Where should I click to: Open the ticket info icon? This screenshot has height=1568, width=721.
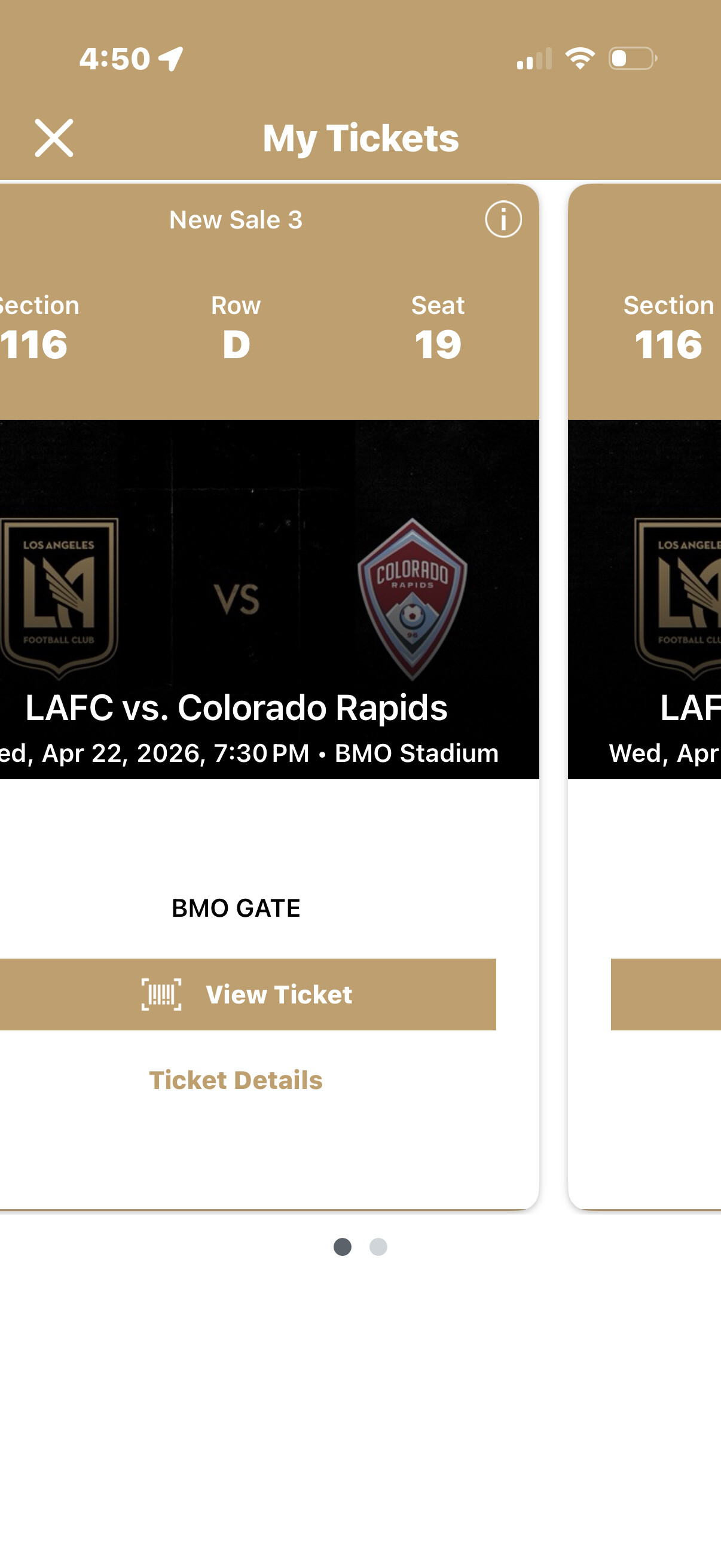click(503, 219)
